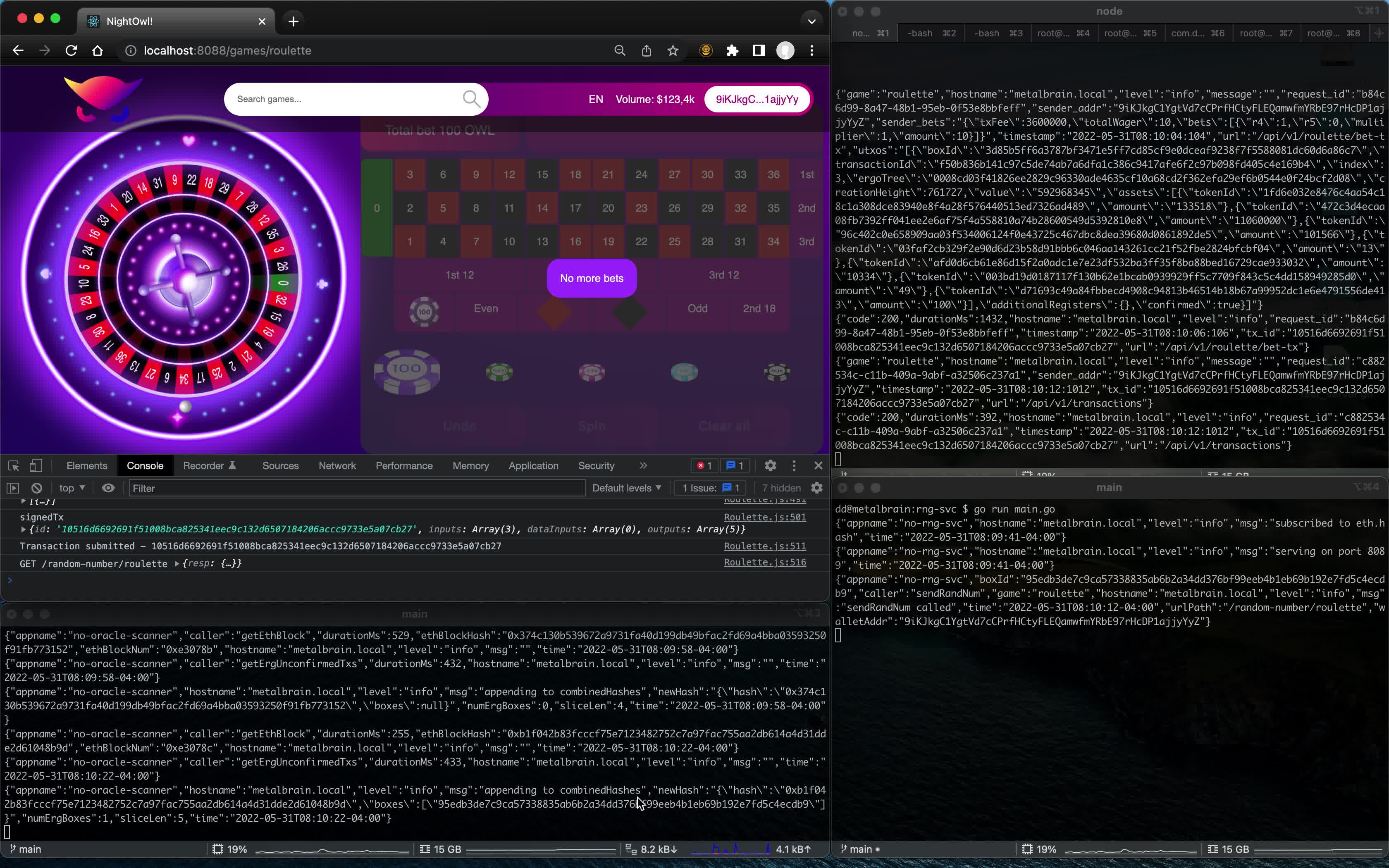
Task: Click the 1 Issue badge
Action: (x=711, y=488)
